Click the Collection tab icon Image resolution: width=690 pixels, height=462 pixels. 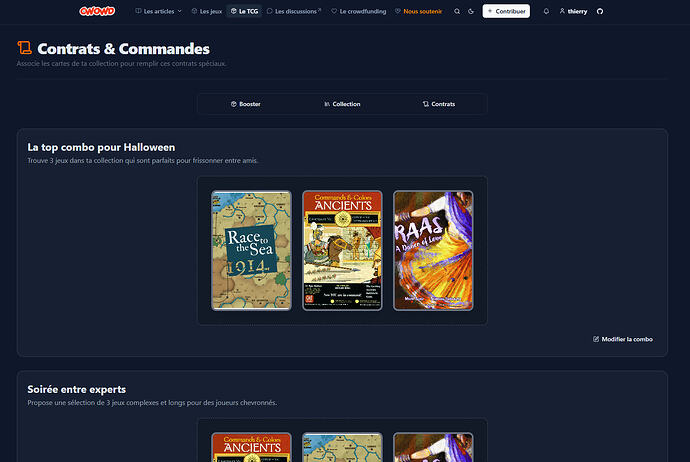click(x=327, y=104)
